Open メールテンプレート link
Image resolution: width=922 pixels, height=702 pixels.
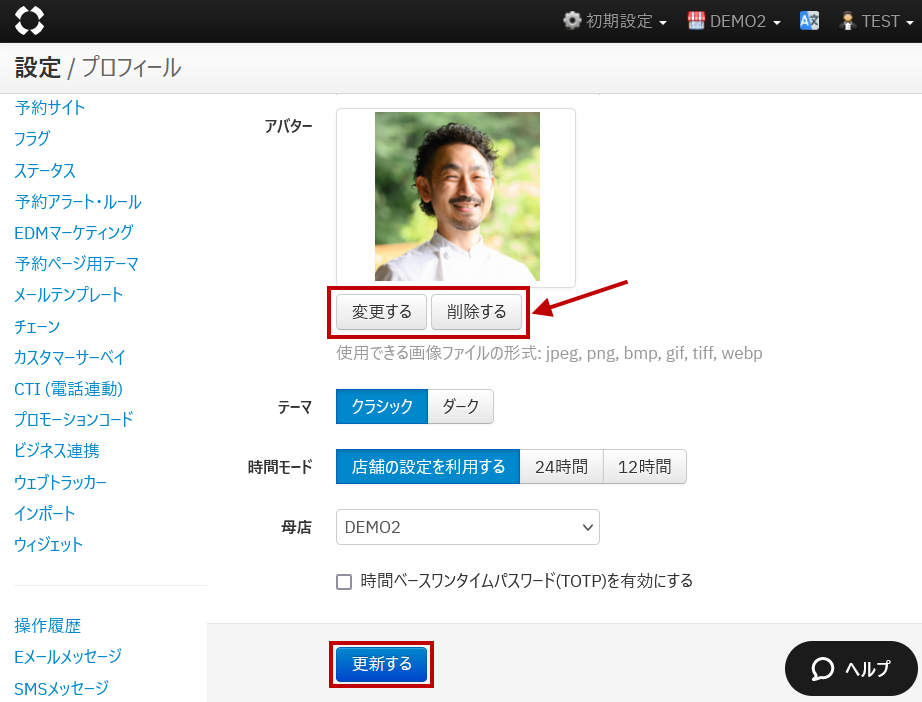coord(69,295)
